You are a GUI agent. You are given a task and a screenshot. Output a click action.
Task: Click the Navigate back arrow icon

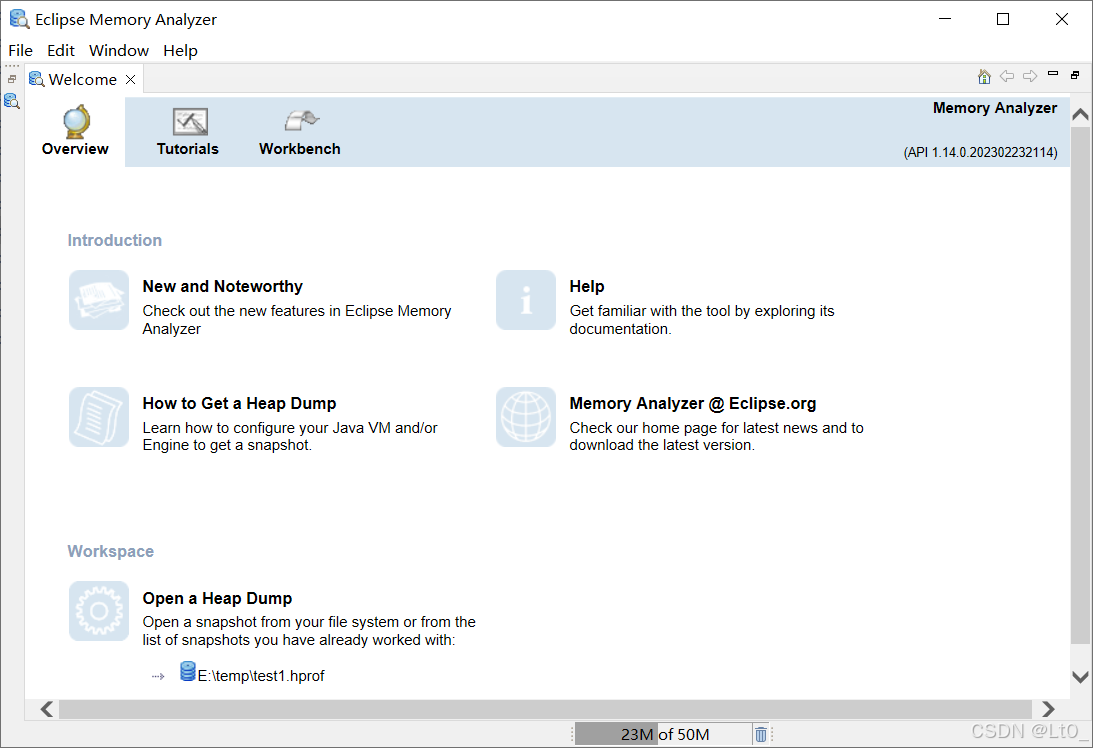1007,76
